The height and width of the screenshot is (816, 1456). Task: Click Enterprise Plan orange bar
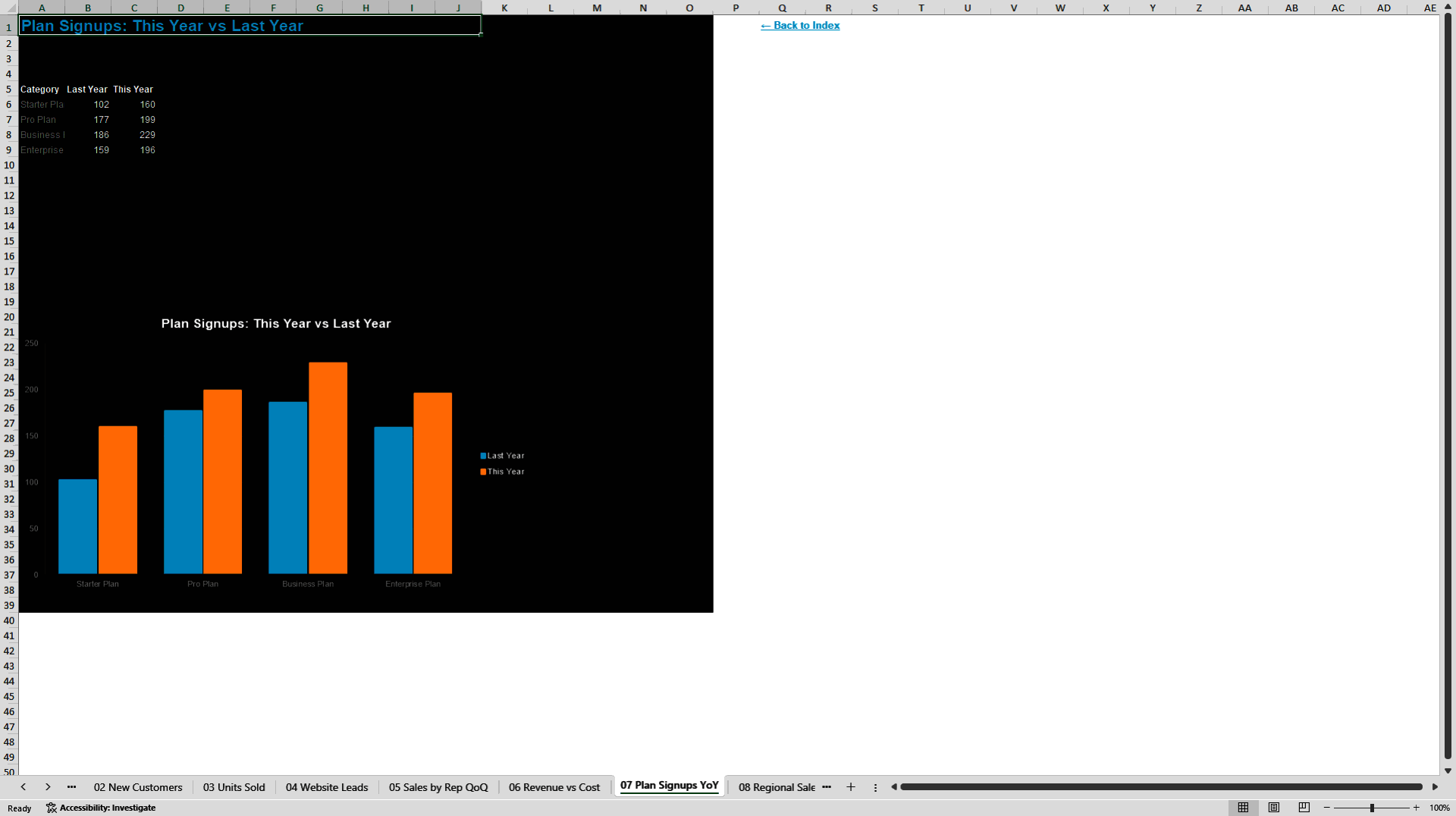click(x=432, y=483)
